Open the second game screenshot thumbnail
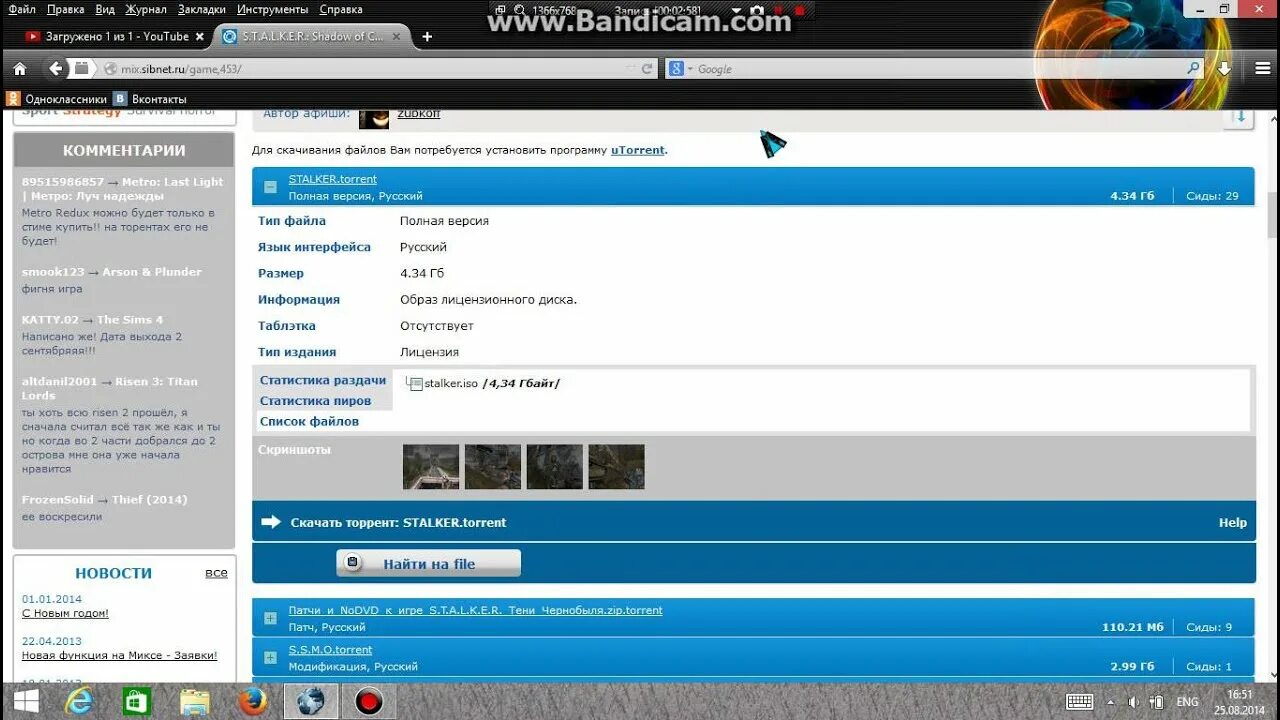Screen dimensions: 1280x720 [493, 467]
